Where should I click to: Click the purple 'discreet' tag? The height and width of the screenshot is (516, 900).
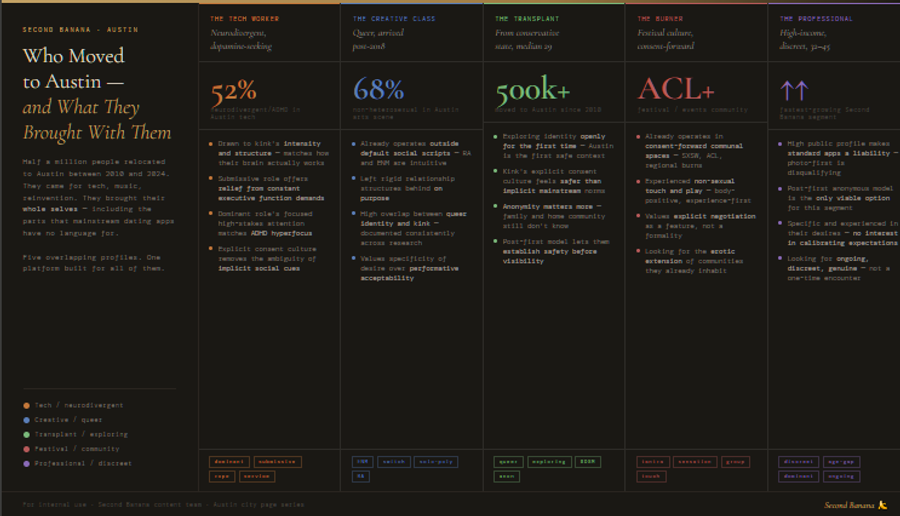(798, 461)
